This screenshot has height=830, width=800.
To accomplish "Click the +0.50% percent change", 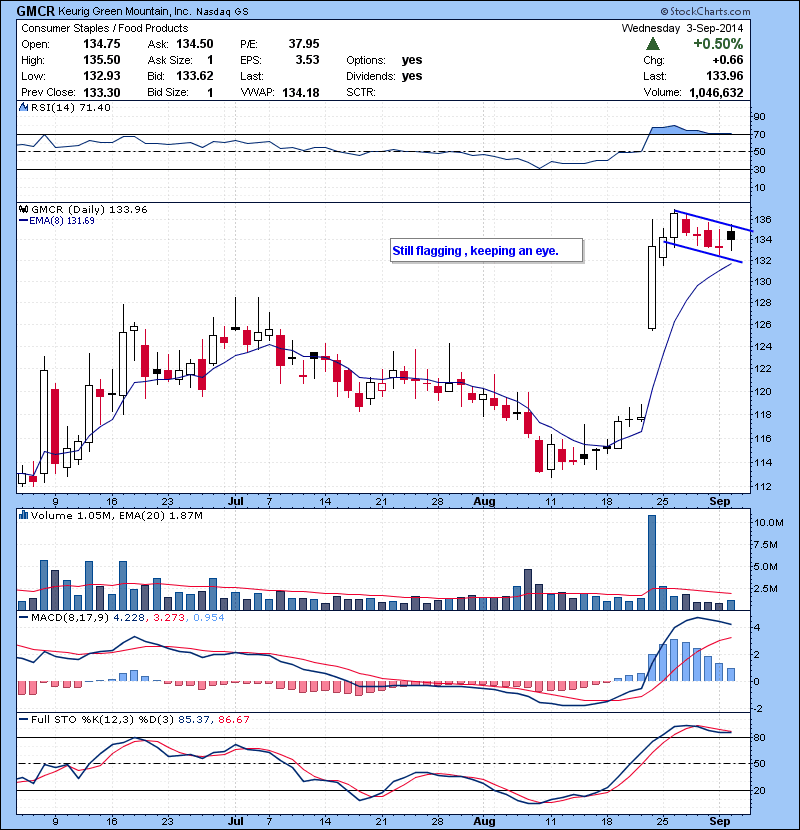I will pyautogui.click(x=718, y=43).
